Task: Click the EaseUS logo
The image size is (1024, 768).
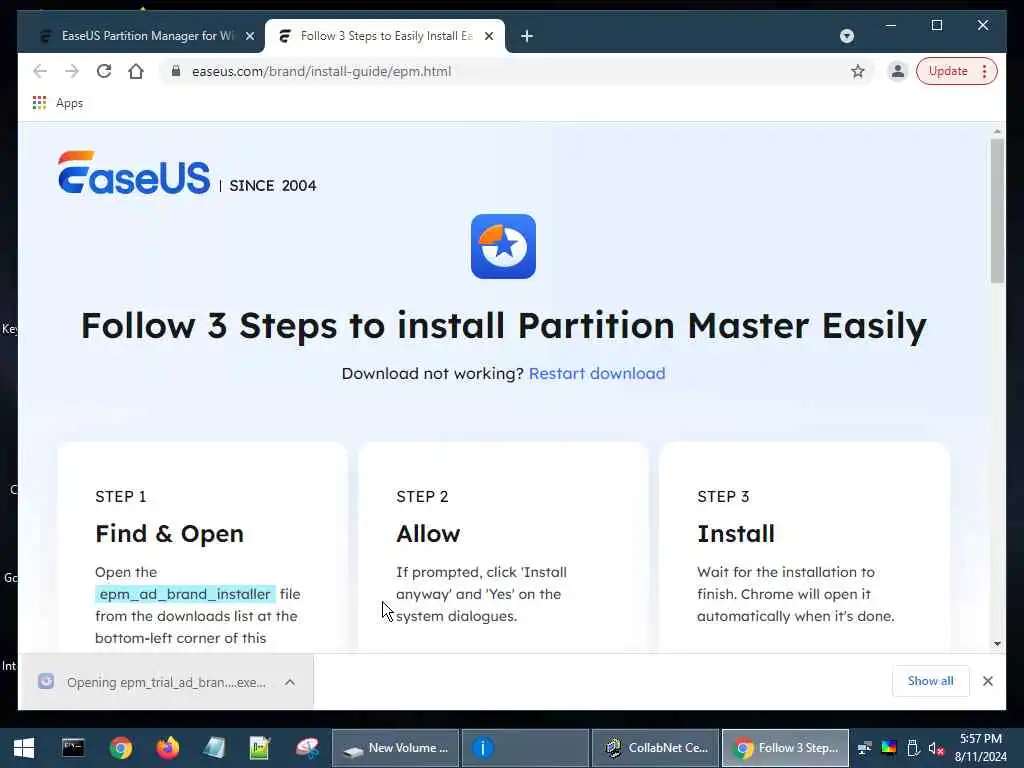Action: point(134,173)
